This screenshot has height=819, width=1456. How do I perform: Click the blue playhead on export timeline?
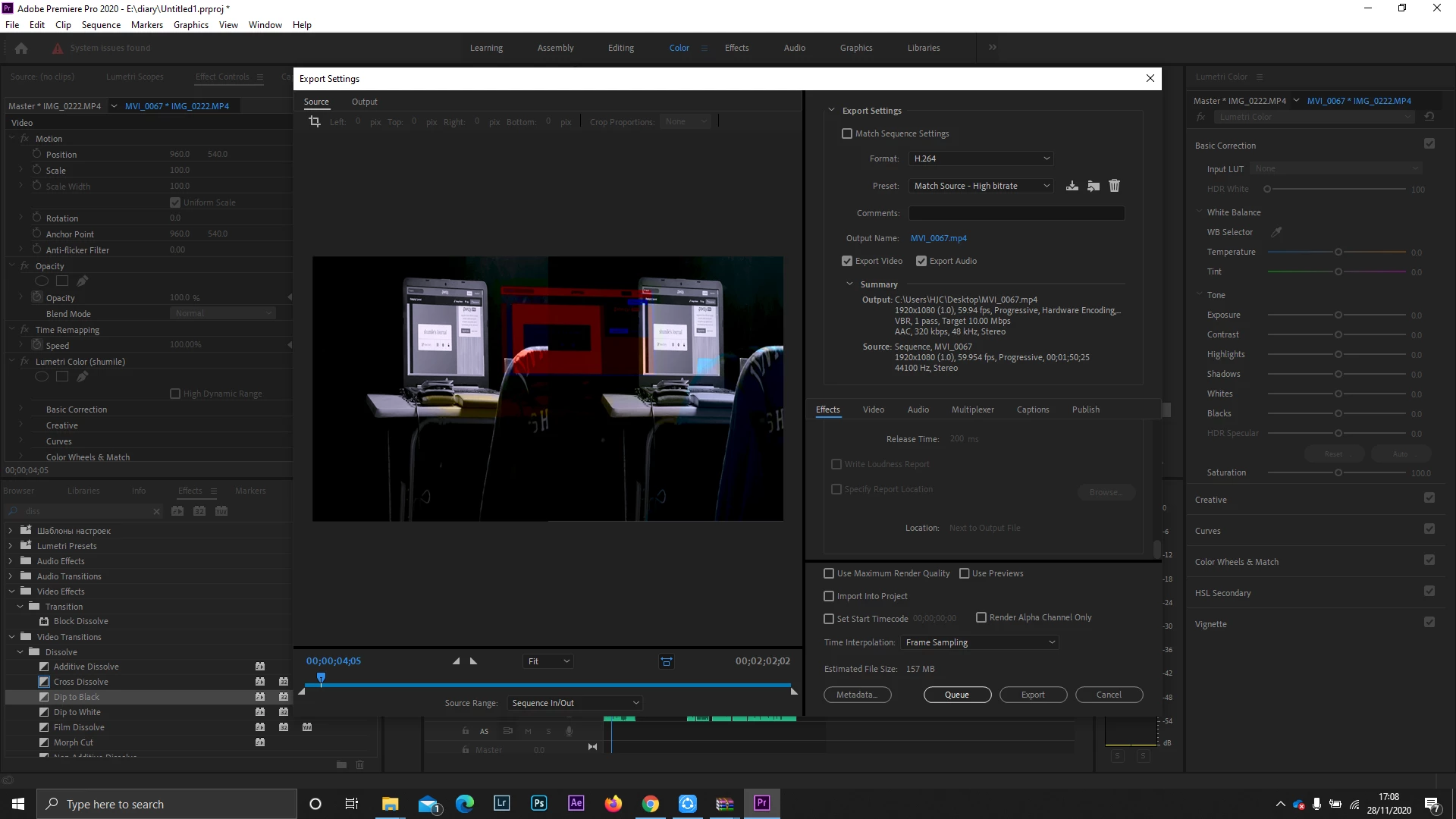tap(321, 677)
